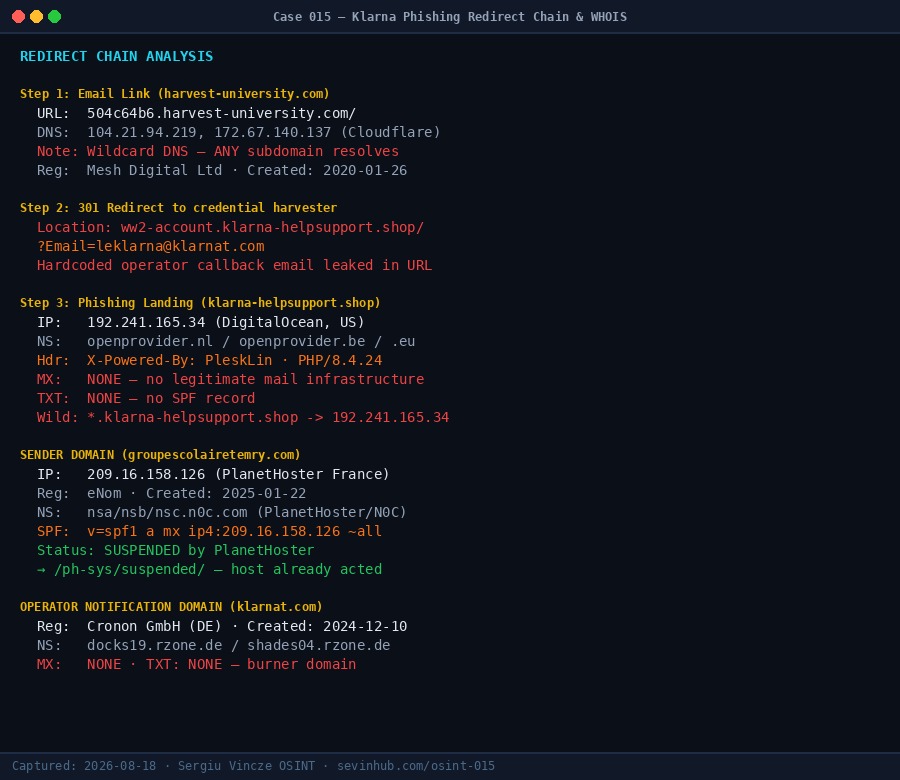The width and height of the screenshot is (900, 780).
Task: Click the yellow minimize window button
Action: tap(36, 17)
